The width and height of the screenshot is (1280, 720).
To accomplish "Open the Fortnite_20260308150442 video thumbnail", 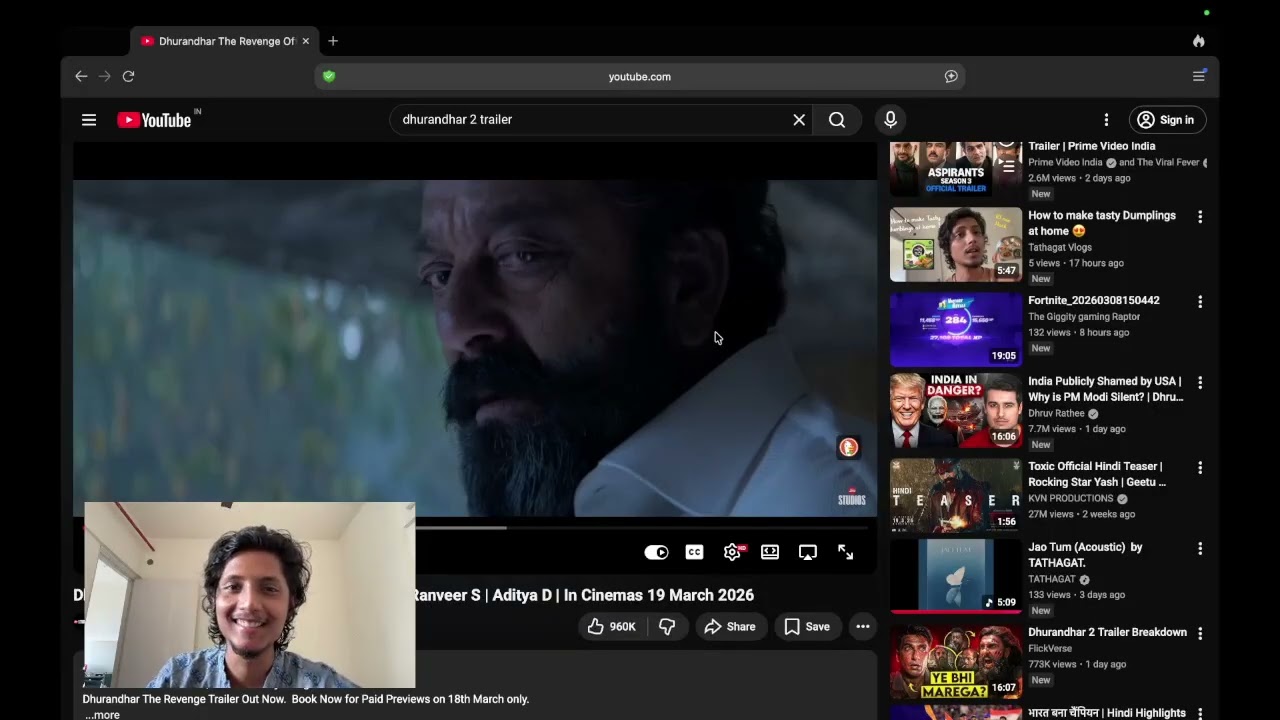I will tap(956, 329).
